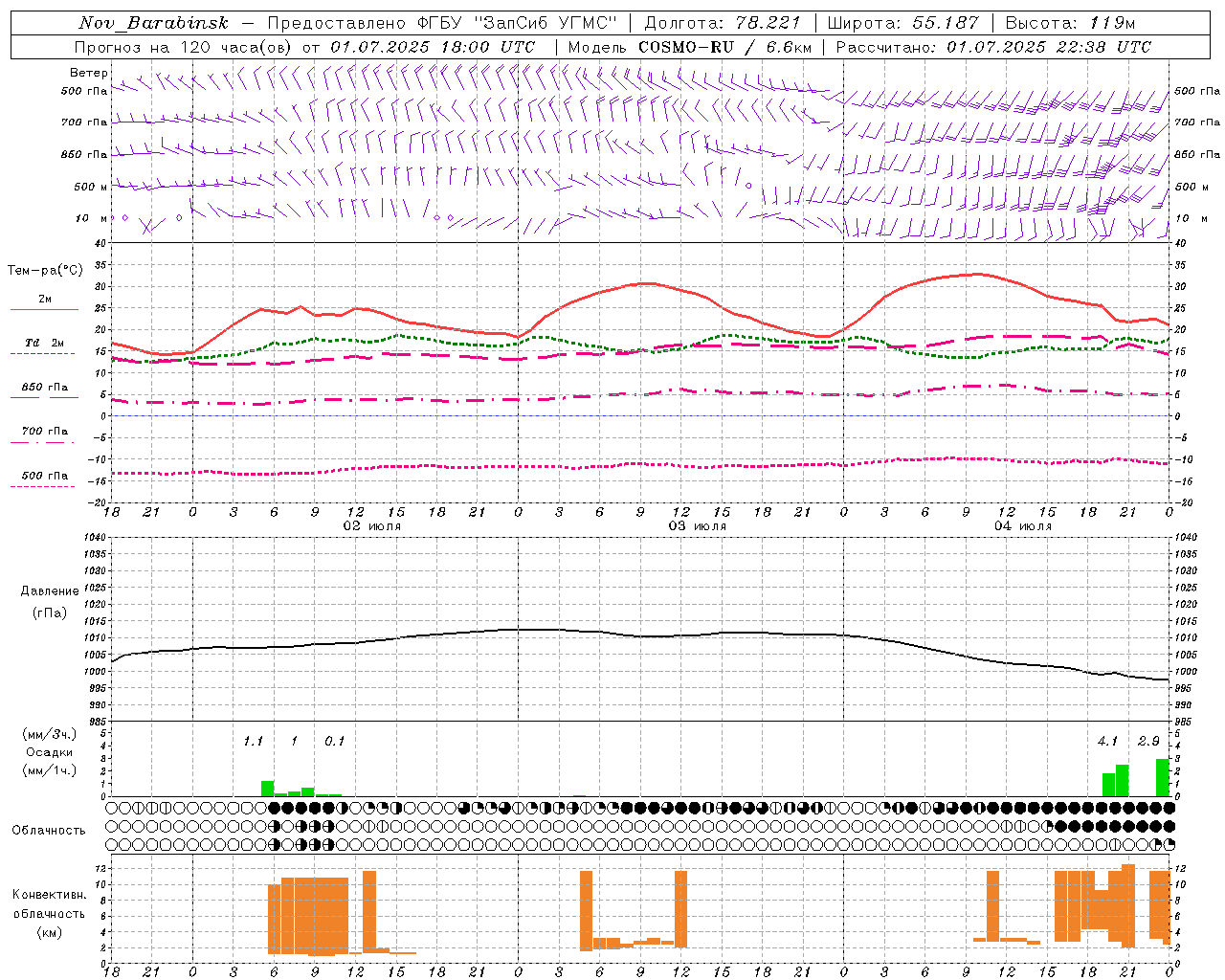
Task: Click the calculation time 01.07.2025 22:38 UTC
Action: point(1049,47)
